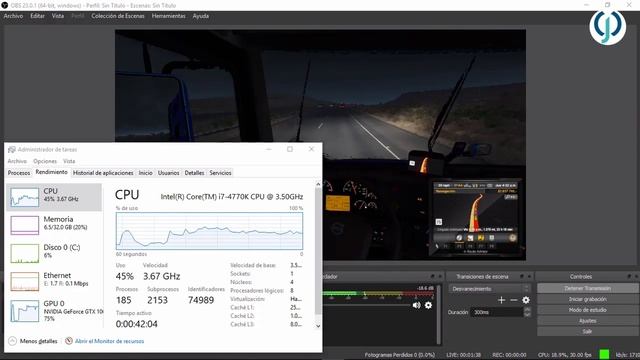Click the LIVE: 00:01:38 status text

click(x=464, y=355)
